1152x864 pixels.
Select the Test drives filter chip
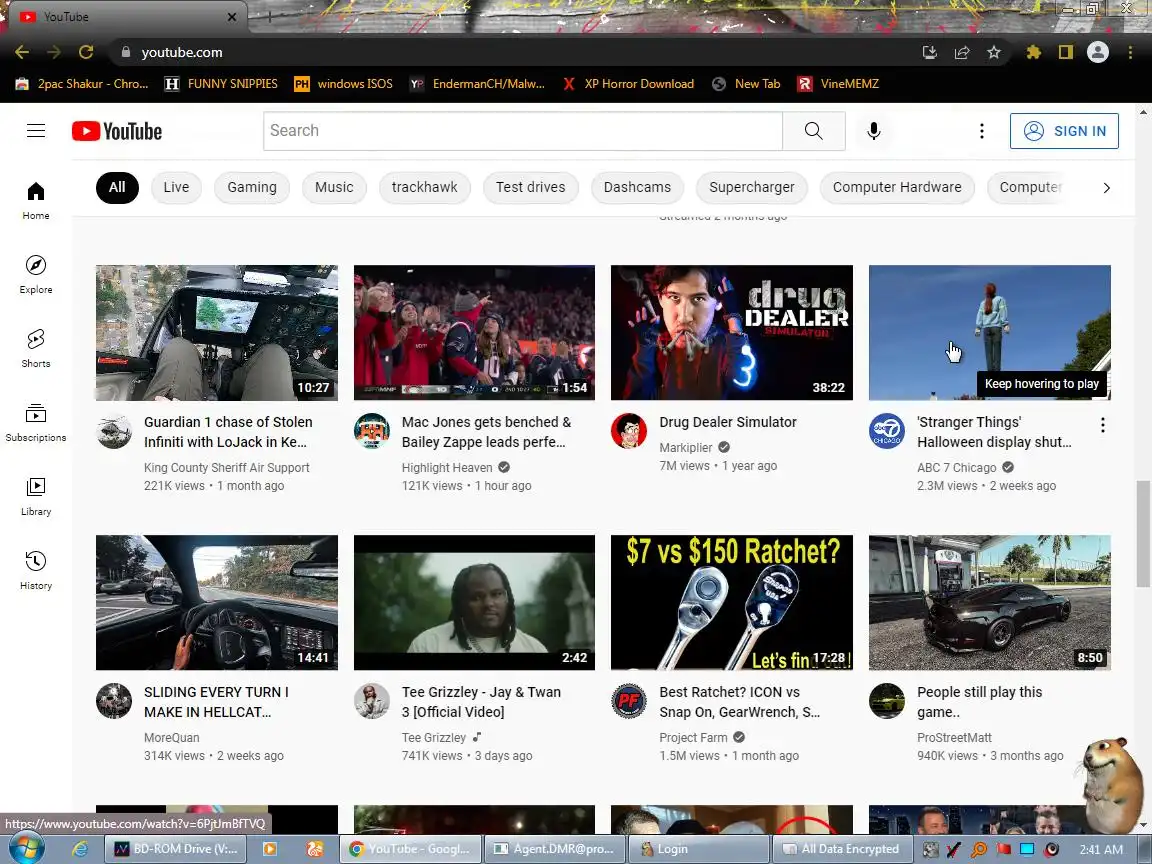pyautogui.click(x=530, y=187)
